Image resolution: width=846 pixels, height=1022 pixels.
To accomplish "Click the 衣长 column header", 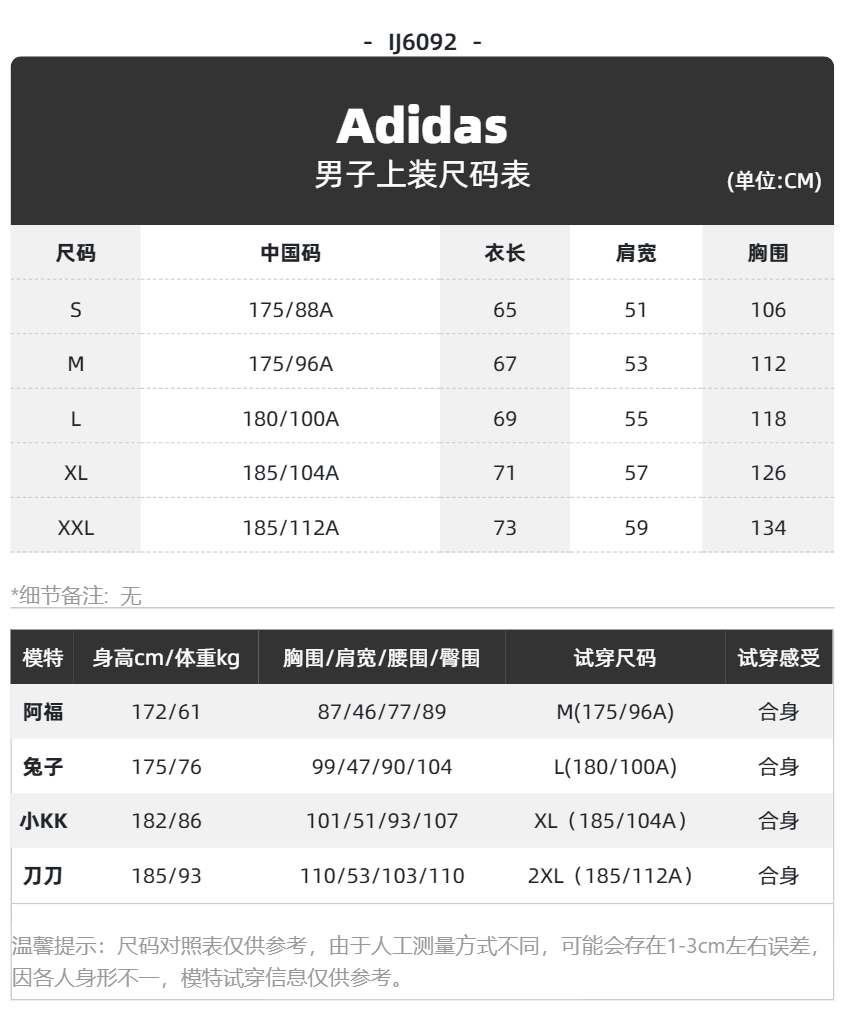I will click(504, 253).
